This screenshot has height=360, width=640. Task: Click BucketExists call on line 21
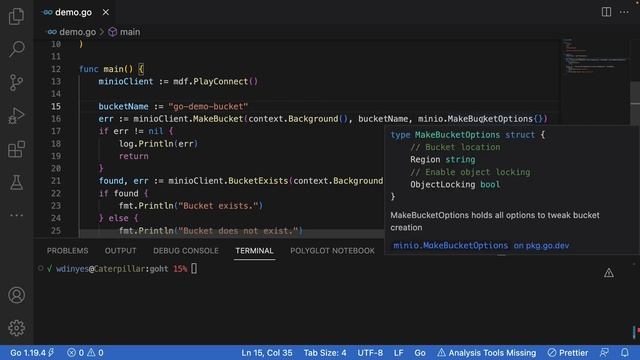click(x=258, y=181)
